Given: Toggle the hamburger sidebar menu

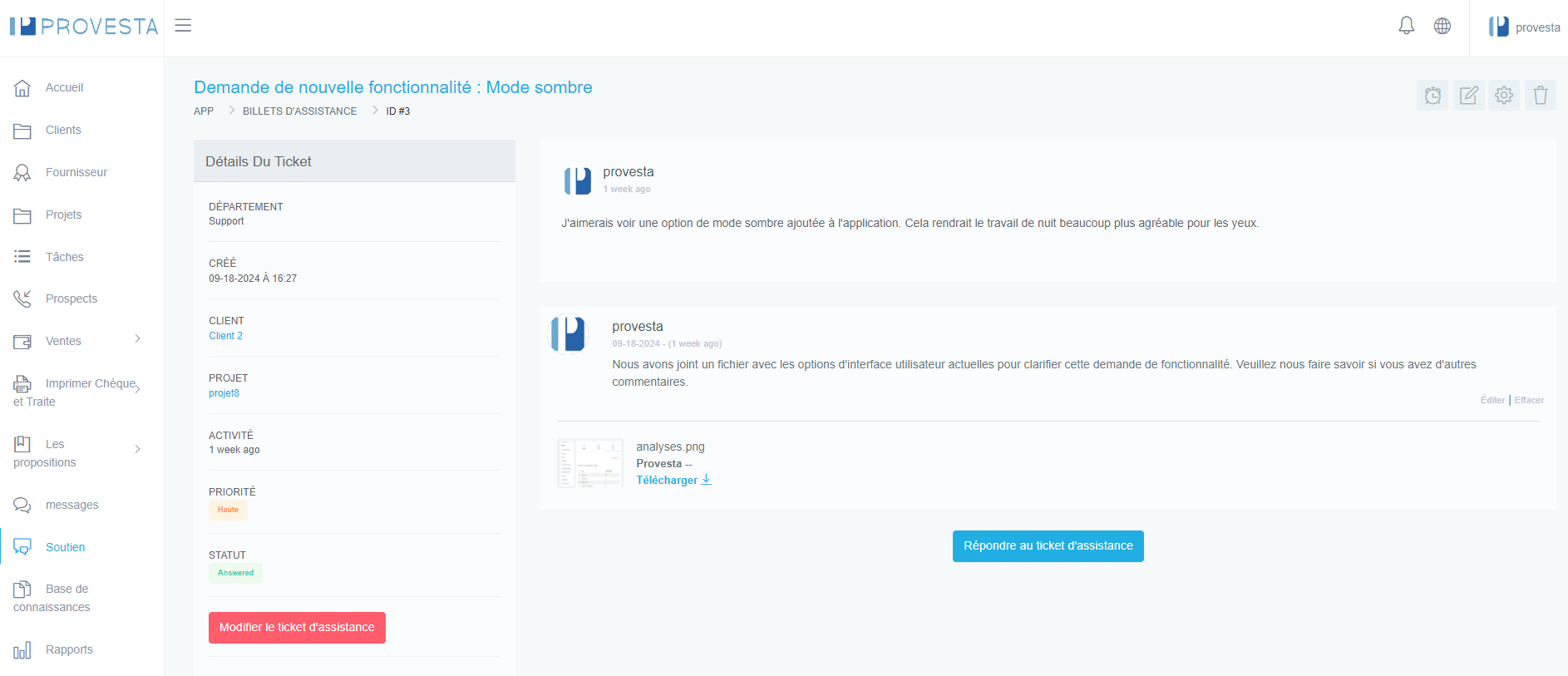Looking at the screenshot, I should tap(183, 26).
